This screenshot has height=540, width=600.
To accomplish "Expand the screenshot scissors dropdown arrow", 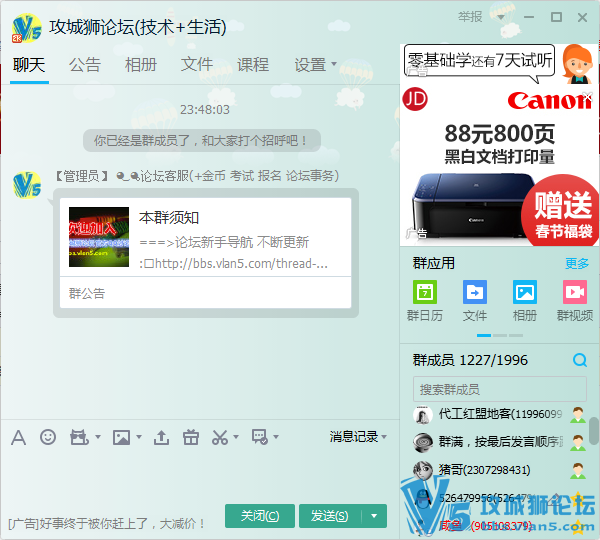I will [x=236, y=437].
